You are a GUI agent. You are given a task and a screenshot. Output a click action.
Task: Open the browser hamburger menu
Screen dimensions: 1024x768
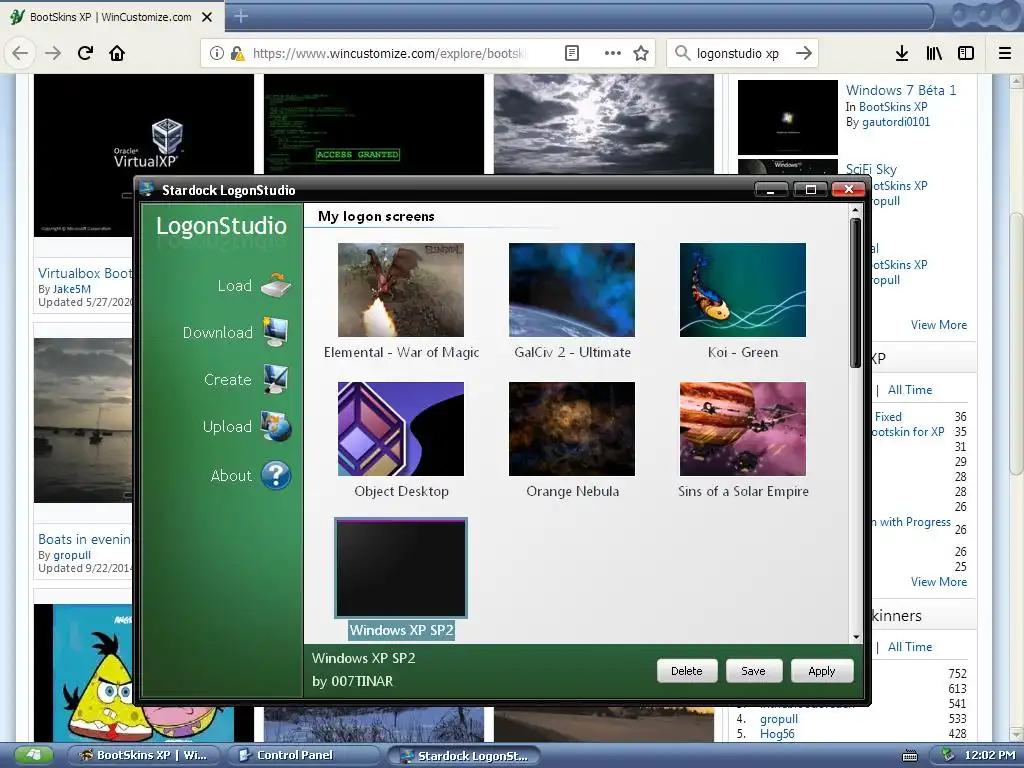coord(1005,54)
